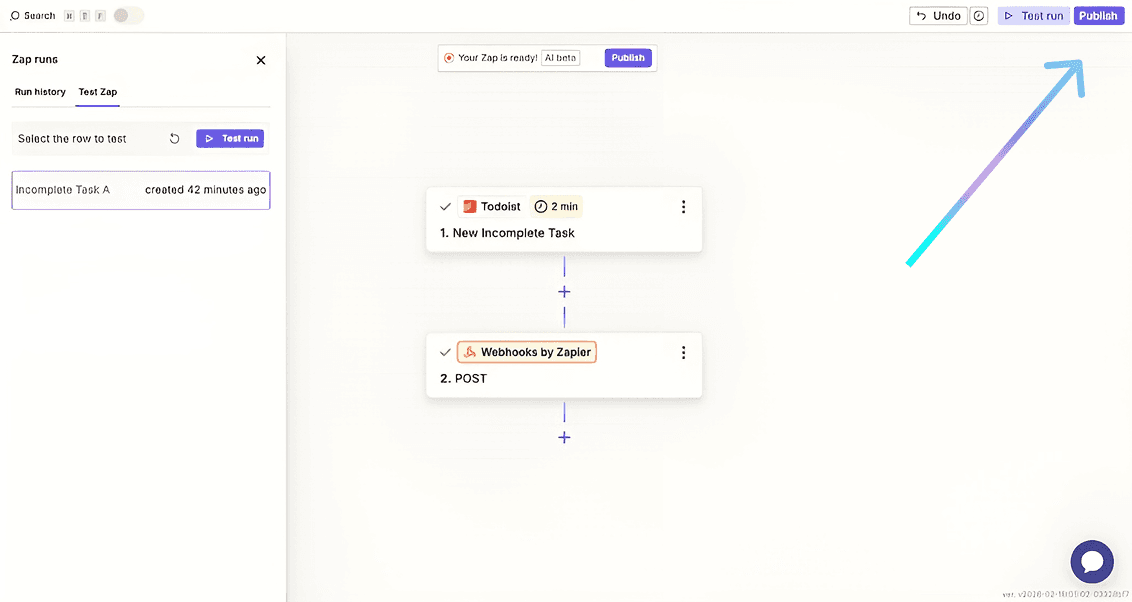Refresh the test rows list
The image size is (1132, 602).
pos(174,139)
